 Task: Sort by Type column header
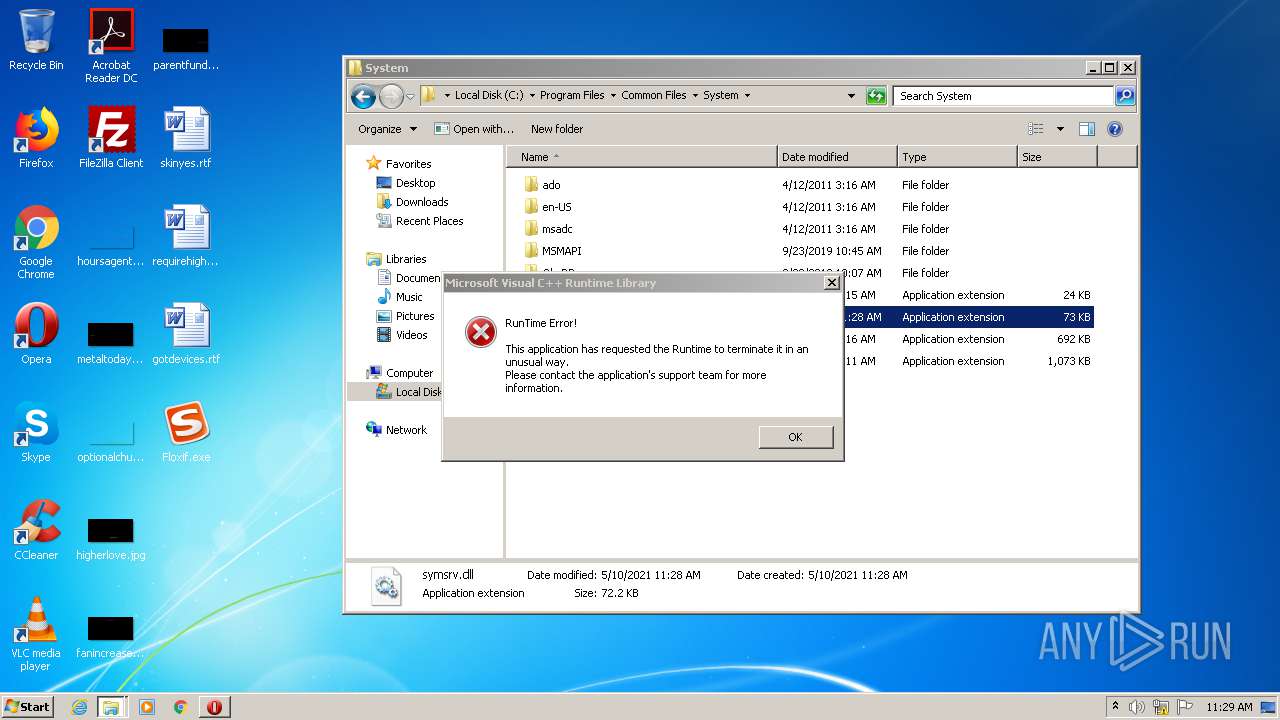[x=957, y=157]
